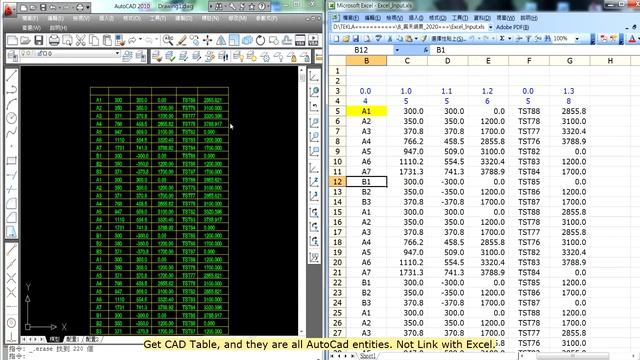Screen dimensions: 640x360
Task: Click cell 3788.9 in Excel row 8 column G
Action: (x=569, y=141)
